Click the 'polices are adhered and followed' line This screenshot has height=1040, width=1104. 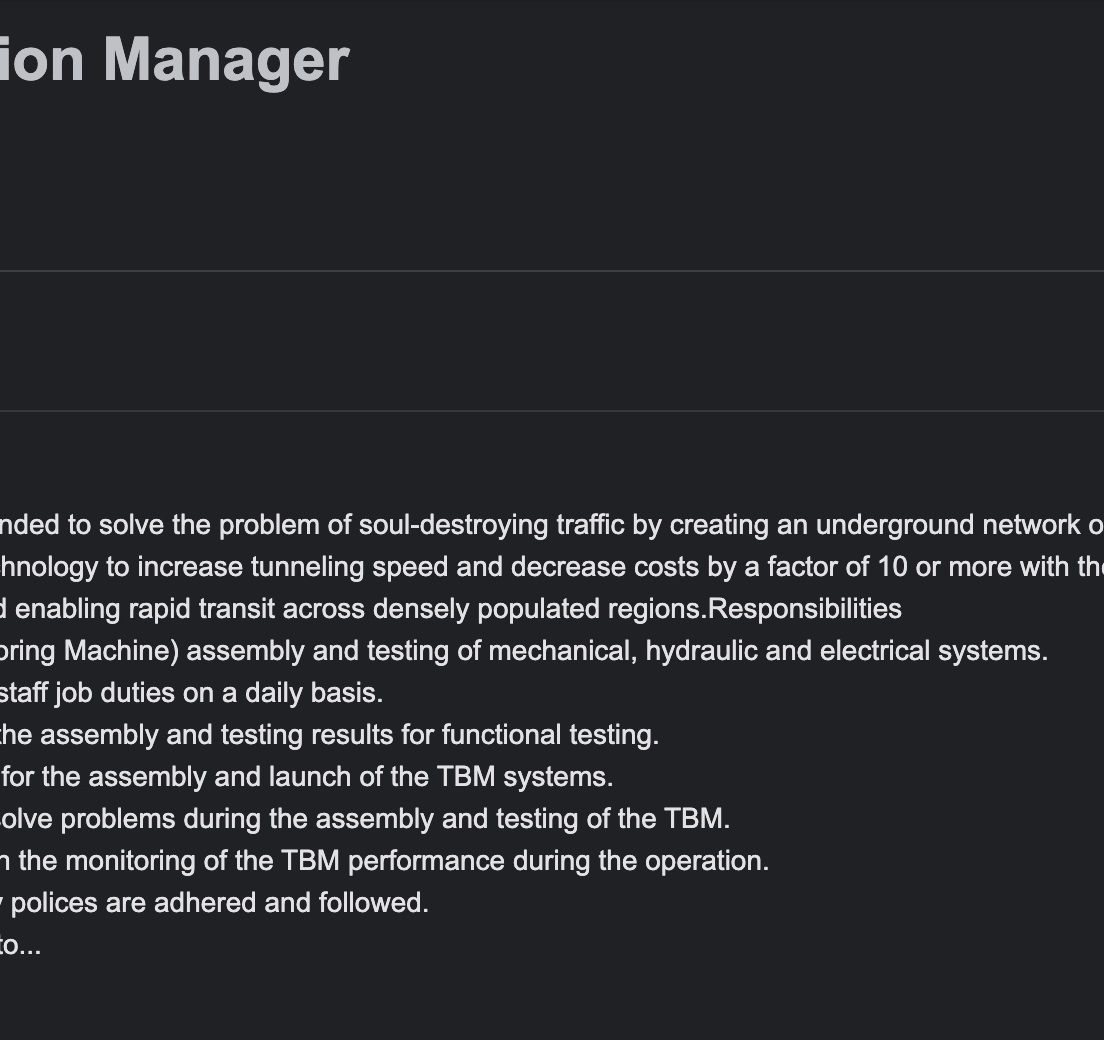(x=215, y=903)
